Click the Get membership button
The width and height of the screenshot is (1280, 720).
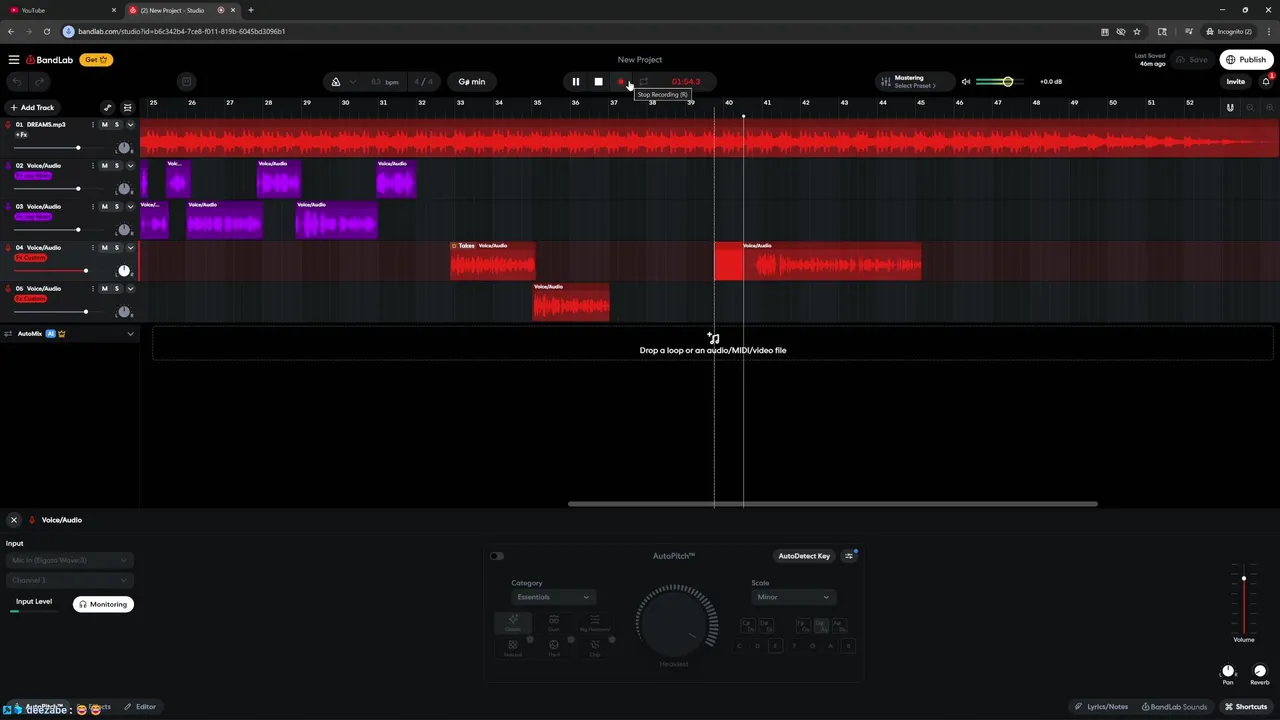click(96, 60)
